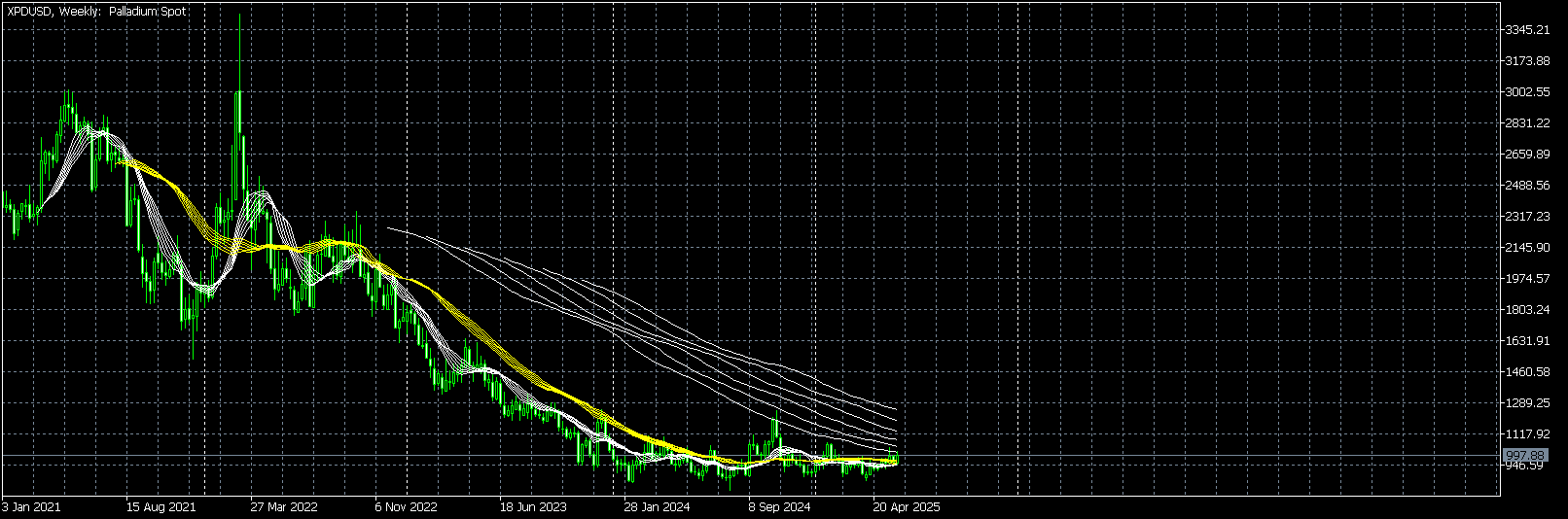Click the 1631.91 price axis label
This screenshot has width=1568, height=519.
coord(1526,341)
